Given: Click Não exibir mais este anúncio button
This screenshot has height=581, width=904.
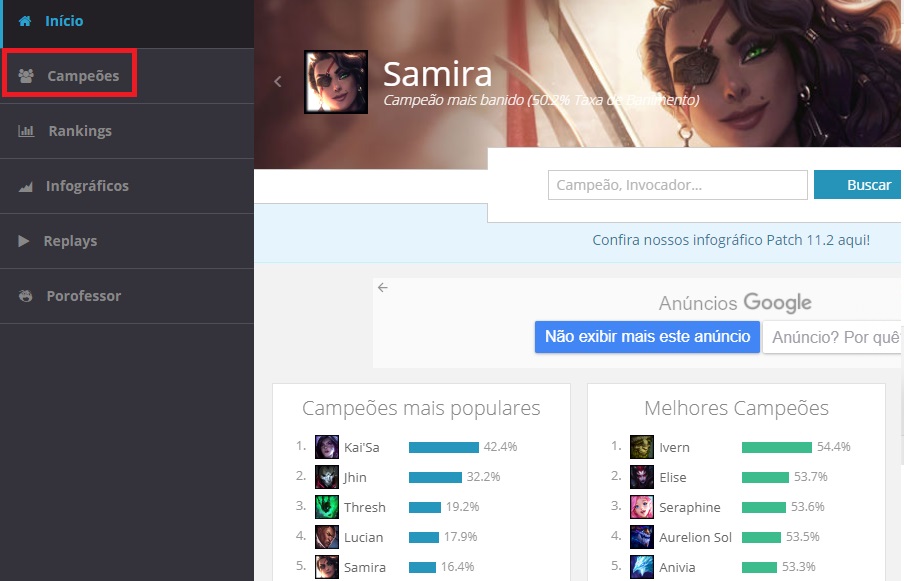Looking at the screenshot, I should [x=647, y=337].
